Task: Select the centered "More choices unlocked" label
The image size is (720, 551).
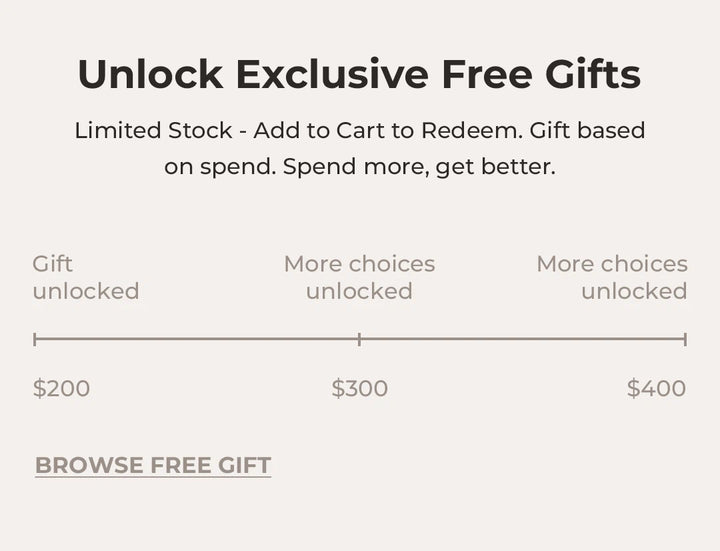Action: tap(359, 278)
